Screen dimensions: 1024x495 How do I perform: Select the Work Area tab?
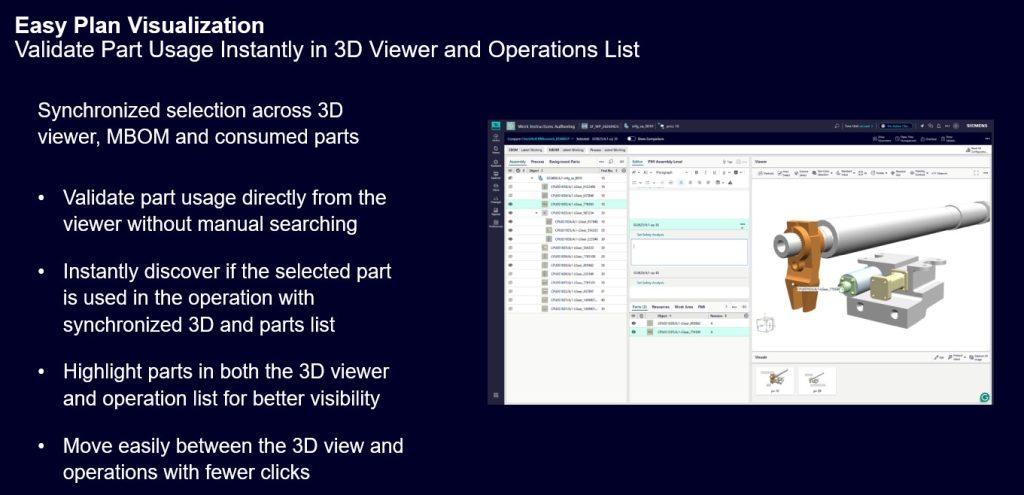[684, 307]
